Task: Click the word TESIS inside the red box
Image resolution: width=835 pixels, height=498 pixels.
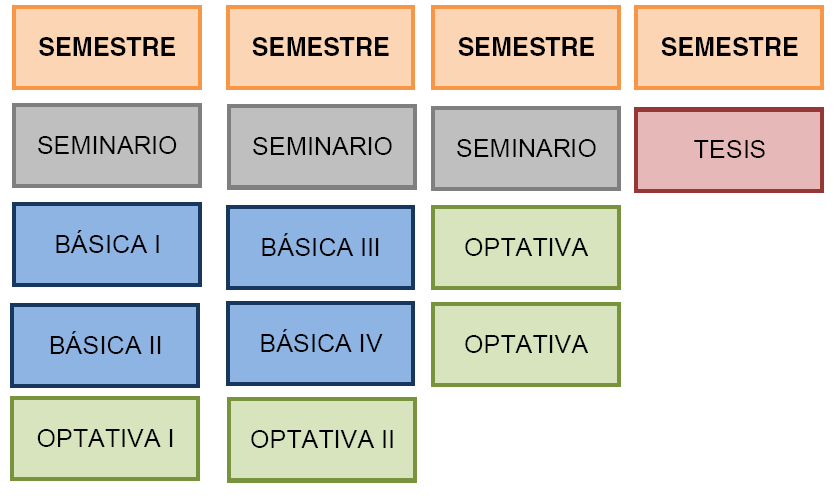Action: click(730, 149)
